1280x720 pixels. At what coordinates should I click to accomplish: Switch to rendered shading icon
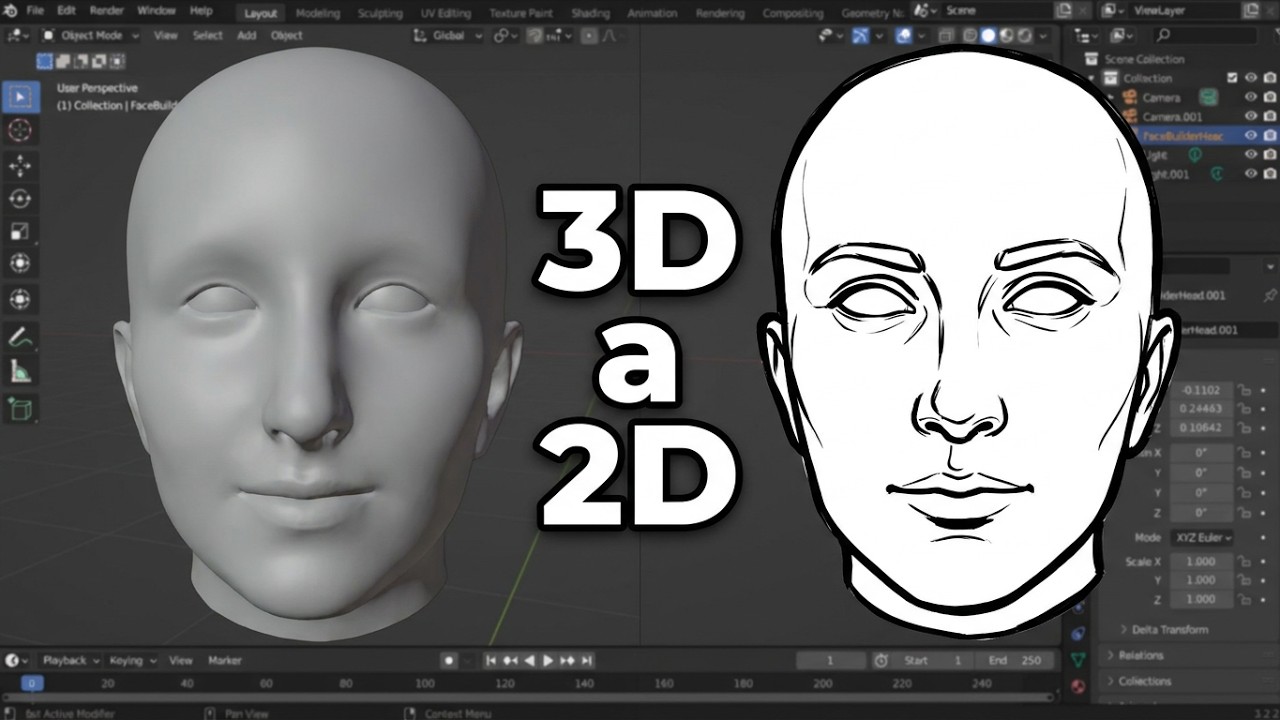pyautogui.click(x=1026, y=36)
